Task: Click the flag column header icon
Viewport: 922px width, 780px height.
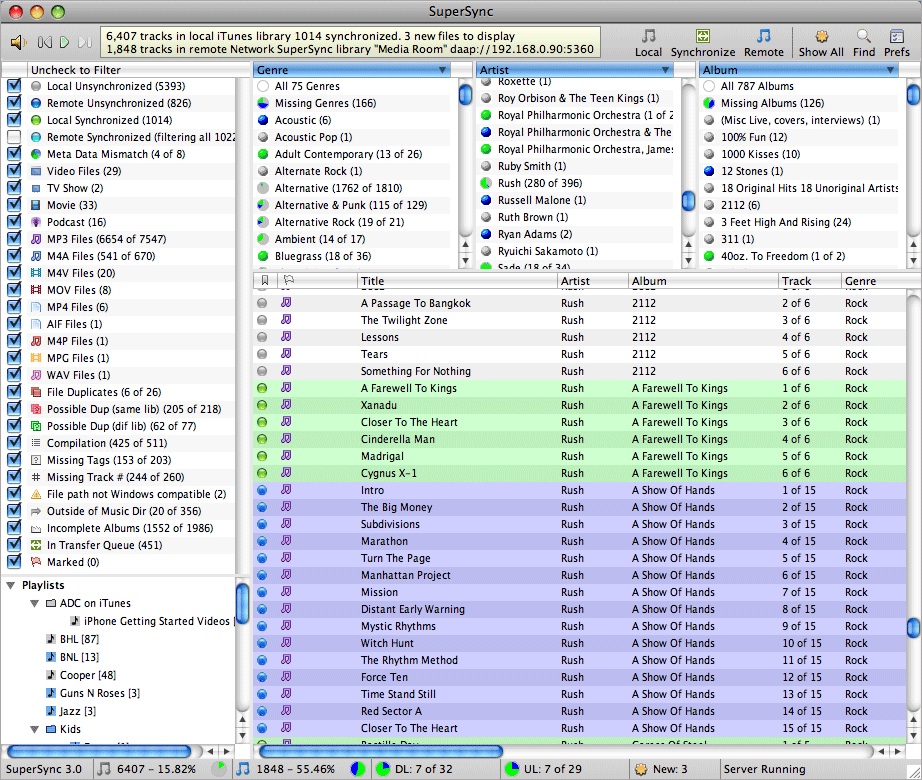Action: click(288, 280)
